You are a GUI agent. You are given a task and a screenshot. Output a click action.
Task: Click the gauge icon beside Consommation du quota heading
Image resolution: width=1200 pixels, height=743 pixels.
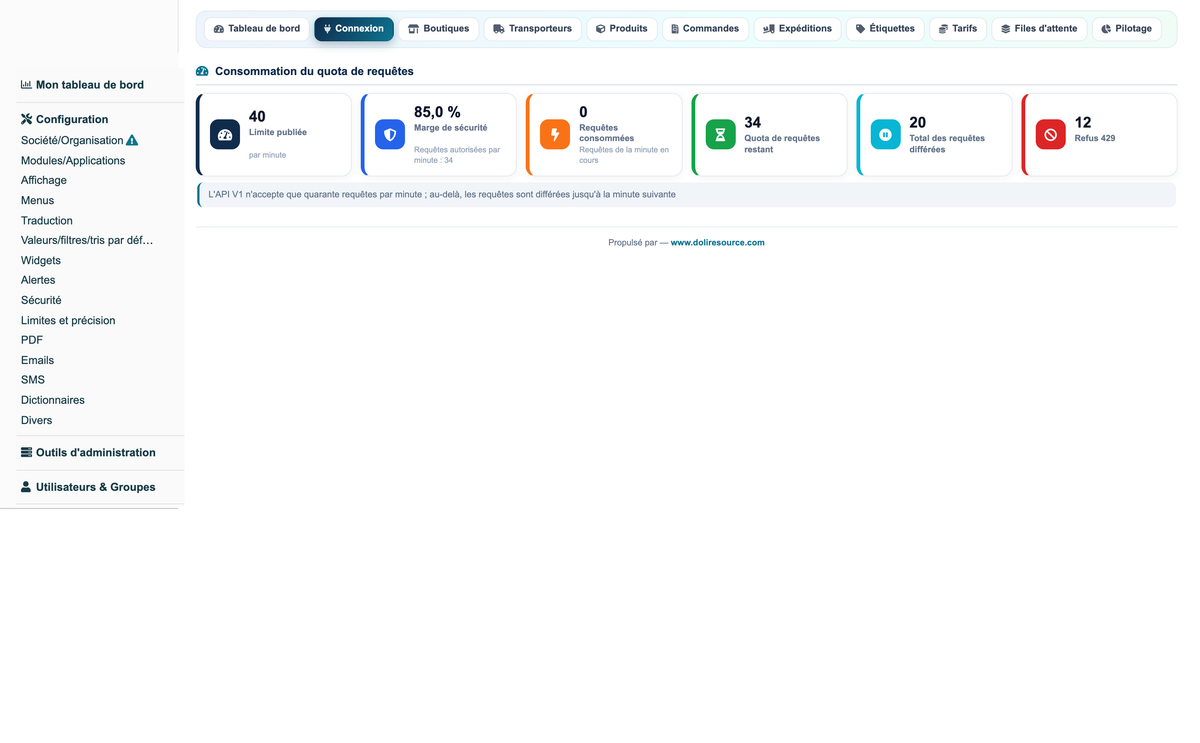point(202,72)
